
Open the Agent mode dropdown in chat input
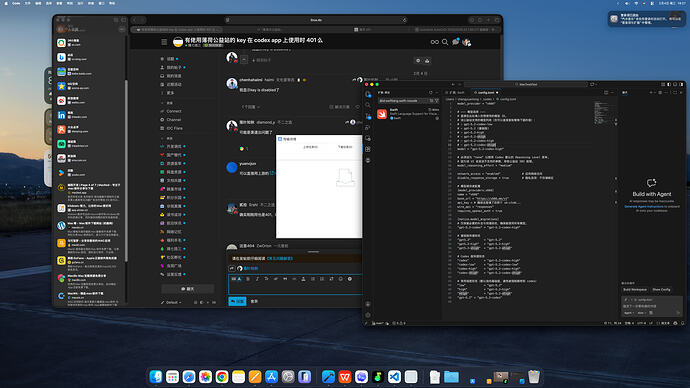pos(629,313)
